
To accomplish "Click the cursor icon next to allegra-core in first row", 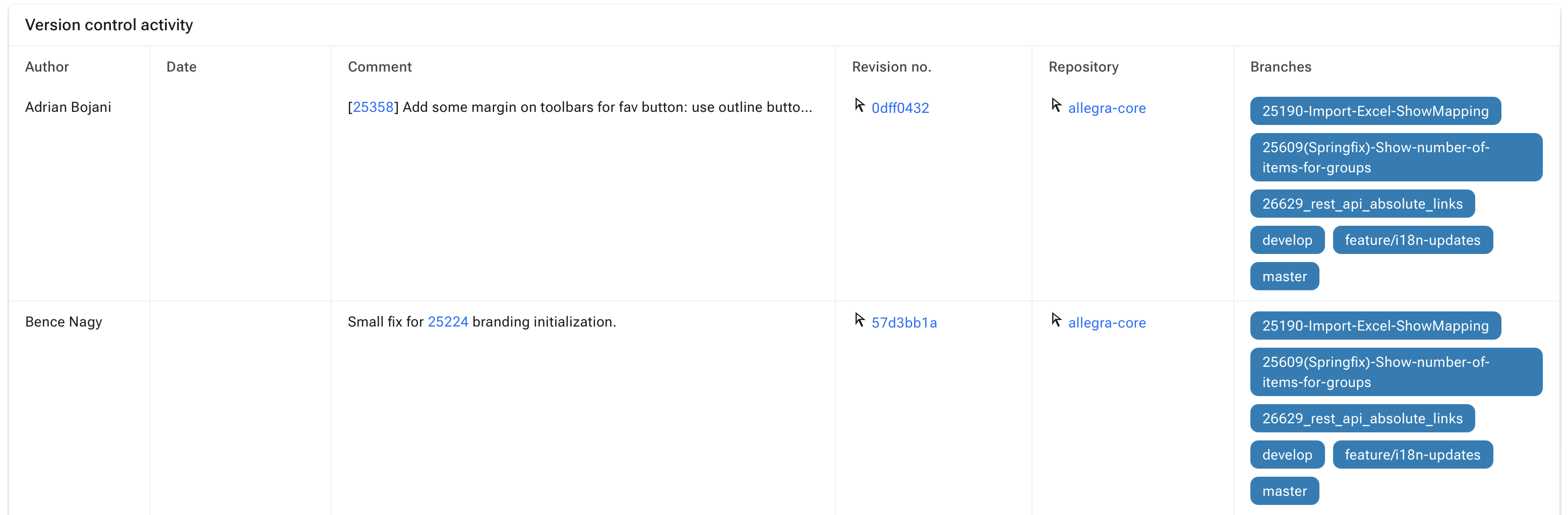I will click(x=1056, y=105).
